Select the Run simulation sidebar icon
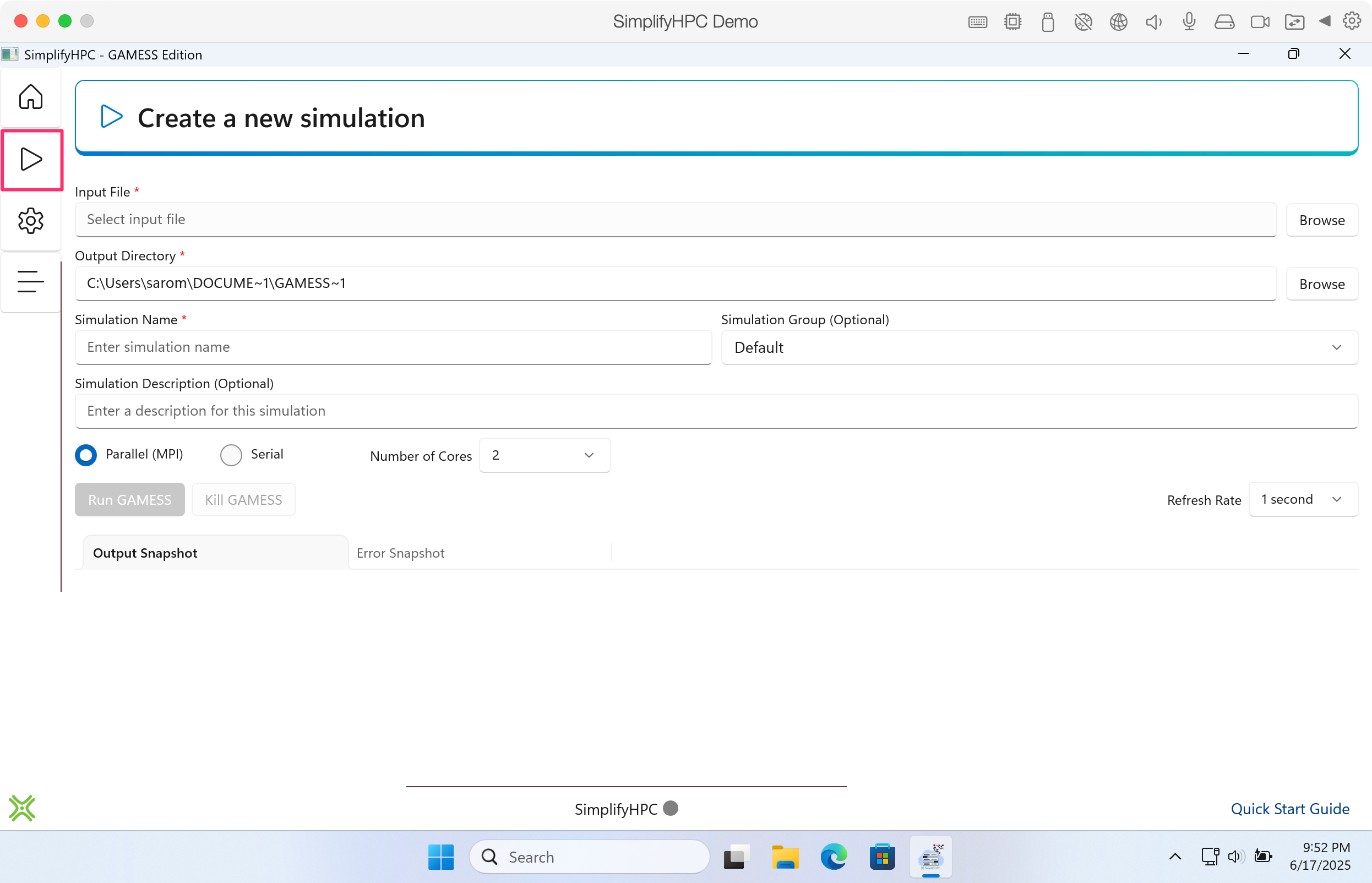The height and width of the screenshot is (883, 1372). [30, 160]
